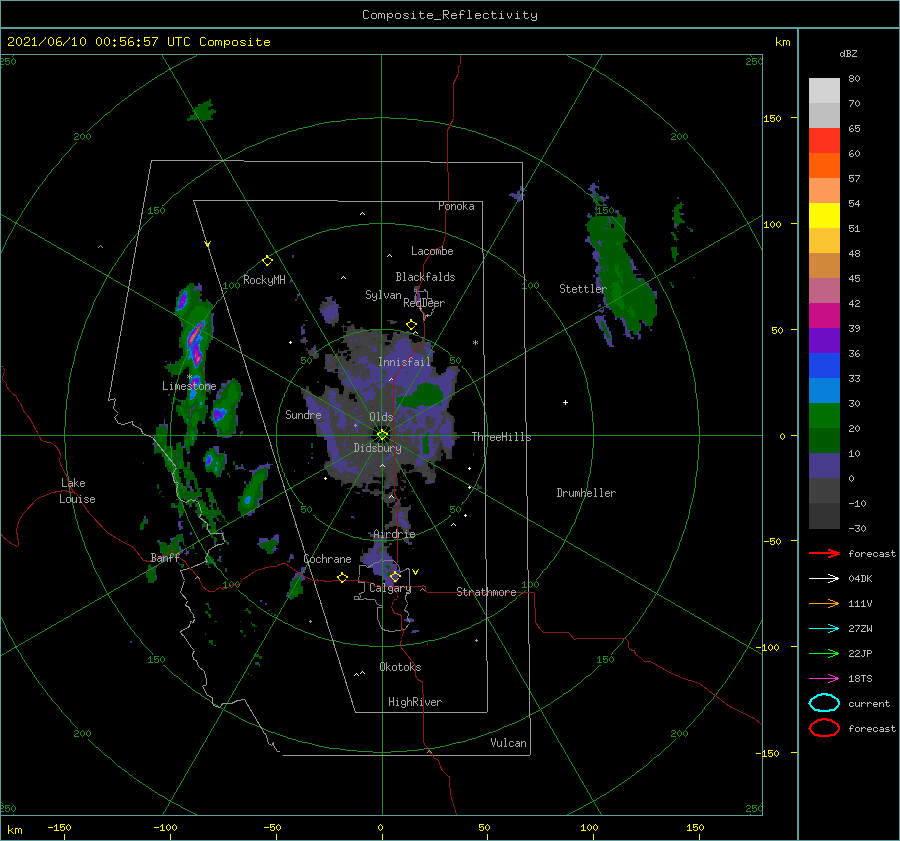Click the green 22JP arrow icon
Image resolution: width=900 pixels, height=841 pixels.
click(x=824, y=653)
